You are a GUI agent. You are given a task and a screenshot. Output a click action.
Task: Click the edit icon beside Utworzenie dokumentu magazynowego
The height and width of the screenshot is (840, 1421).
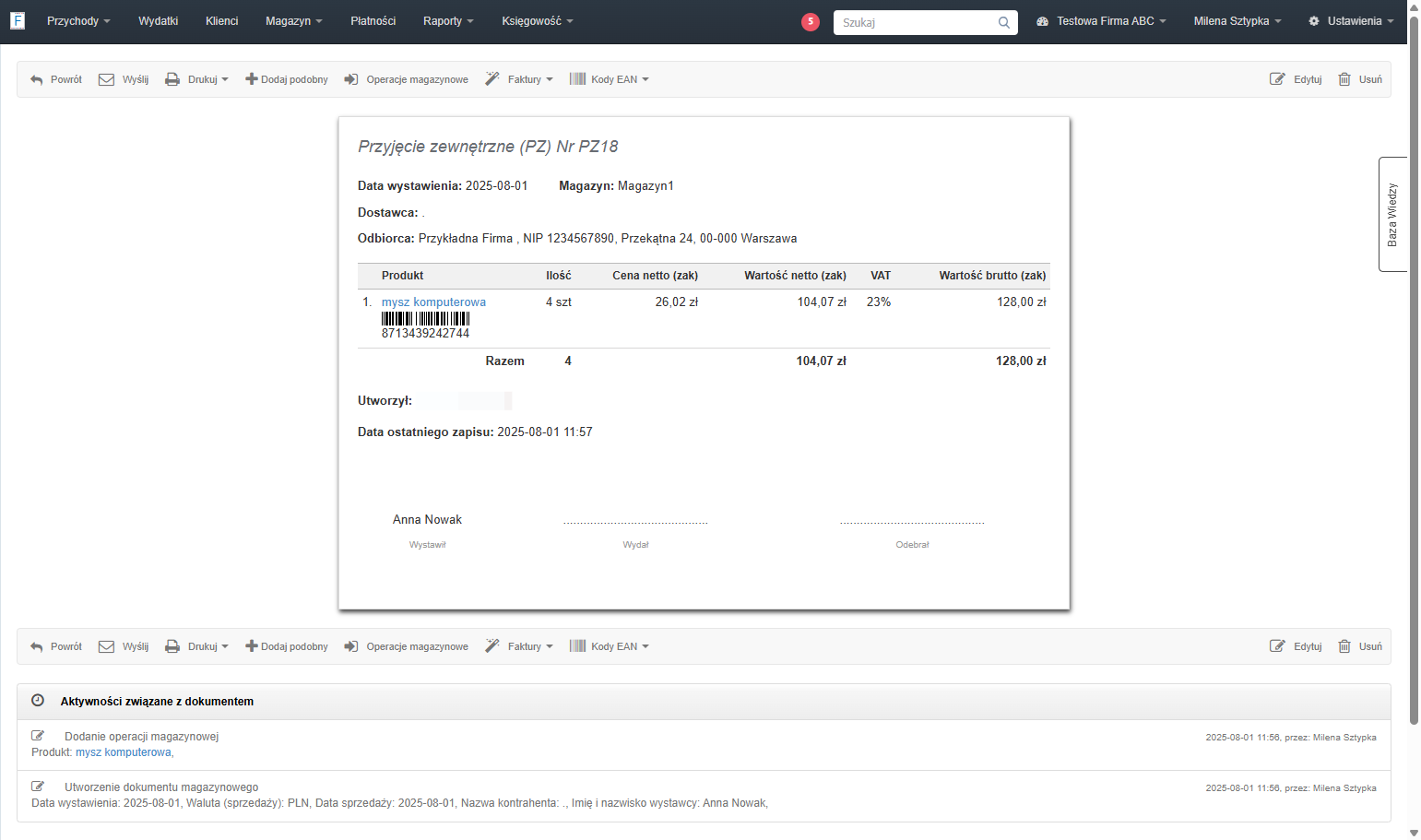tap(38, 787)
